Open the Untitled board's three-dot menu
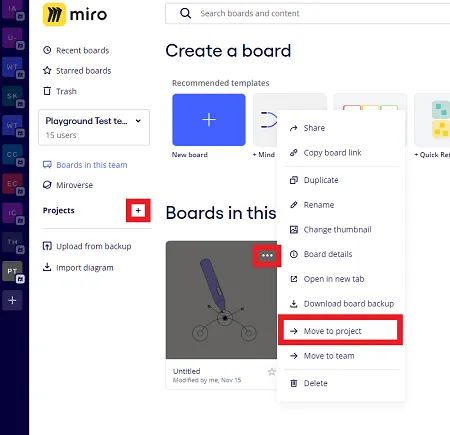The height and width of the screenshot is (435, 450). pyautogui.click(x=267, y=256)
